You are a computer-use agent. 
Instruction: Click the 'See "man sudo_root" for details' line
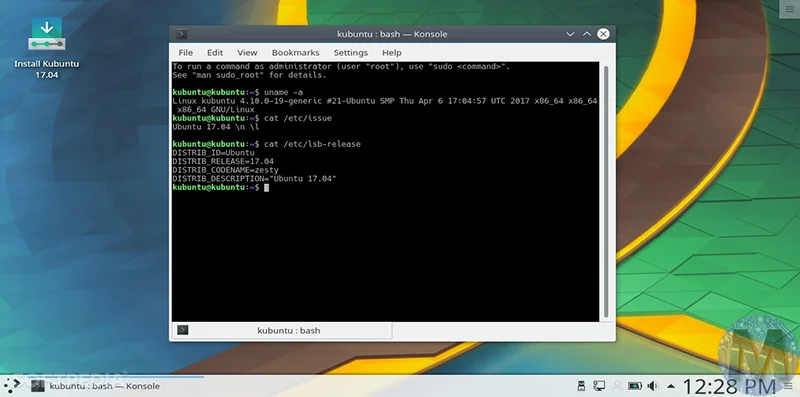pos(249,75)
